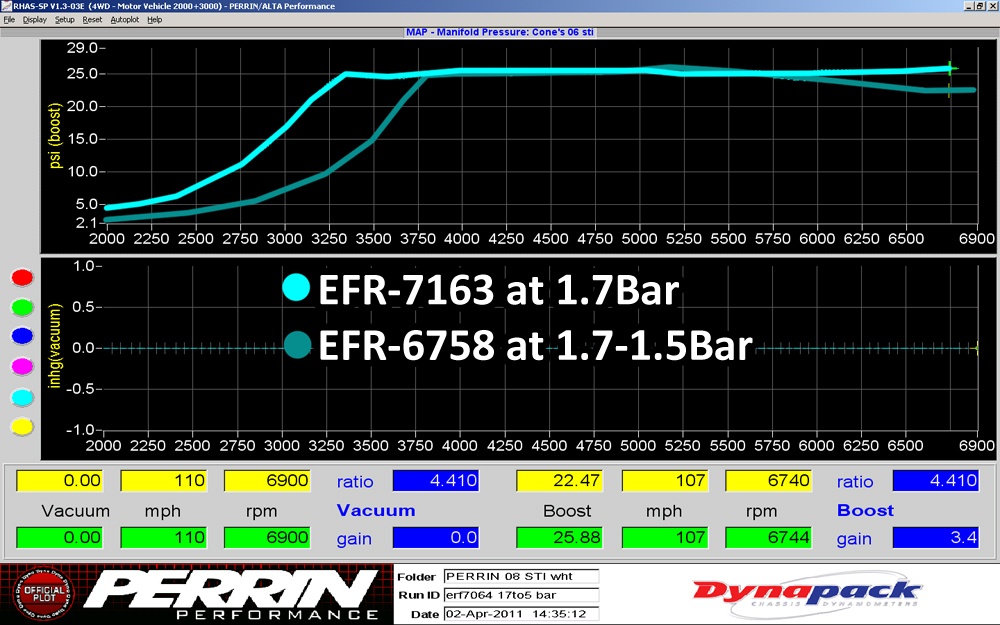Click the yellow Vacuum rpm field 6900
Image resolution: width=1000 pixels, height=625 pixels.
point(267,481)
